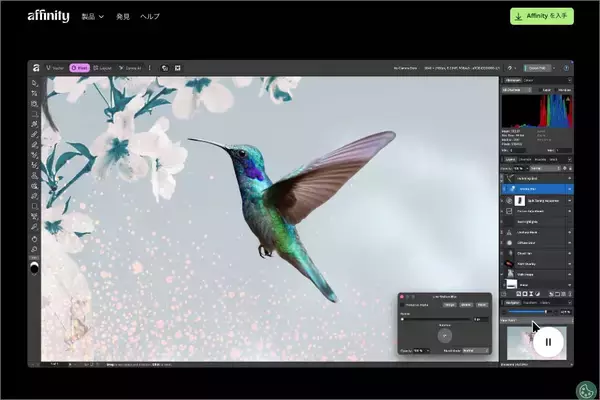Pause the video with the white round button
The image size is (600, 400).
coord(548,342)
